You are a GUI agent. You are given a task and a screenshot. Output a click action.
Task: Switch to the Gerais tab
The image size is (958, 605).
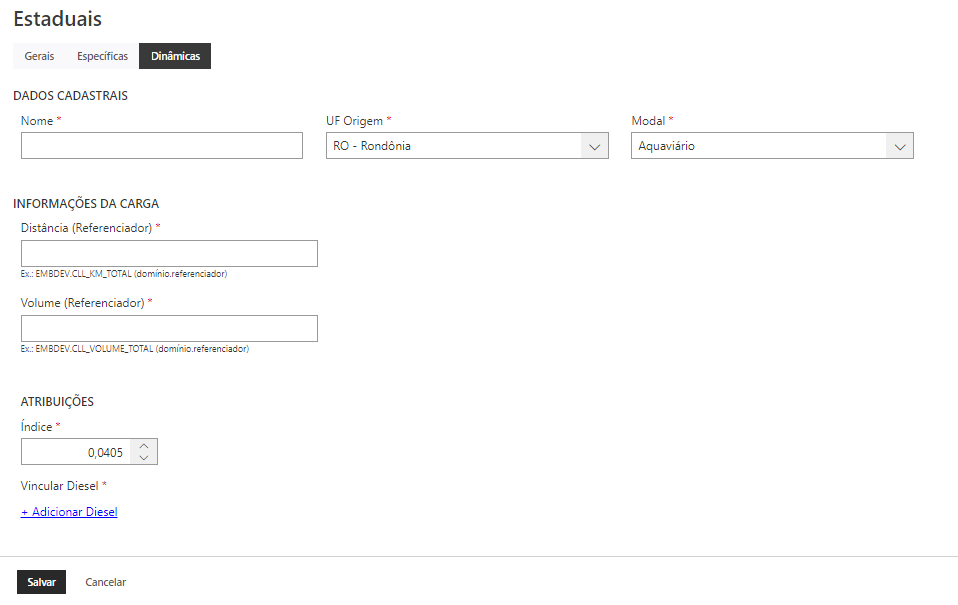(x=39, y=56)
